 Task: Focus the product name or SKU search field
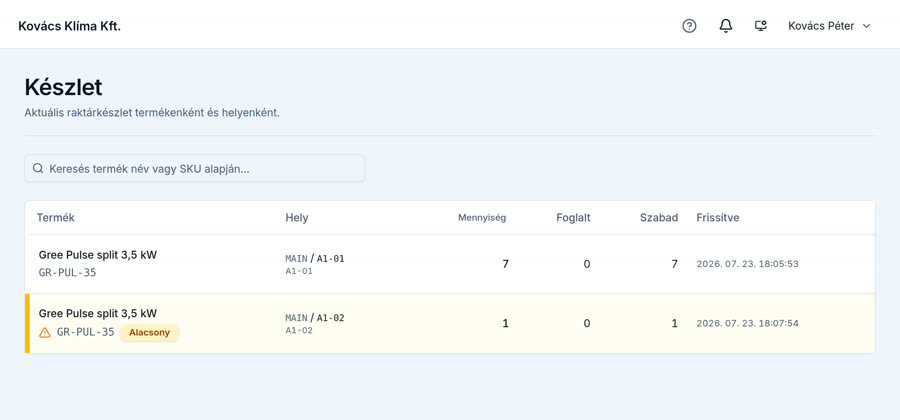195,169
